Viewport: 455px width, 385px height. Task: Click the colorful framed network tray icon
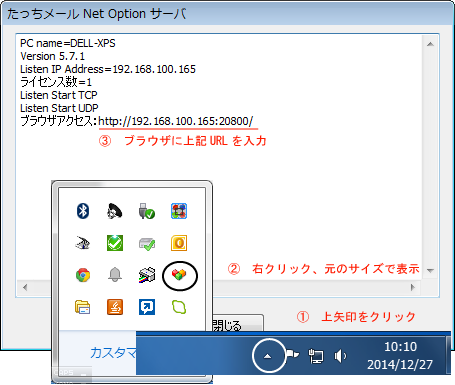[179, 211]
